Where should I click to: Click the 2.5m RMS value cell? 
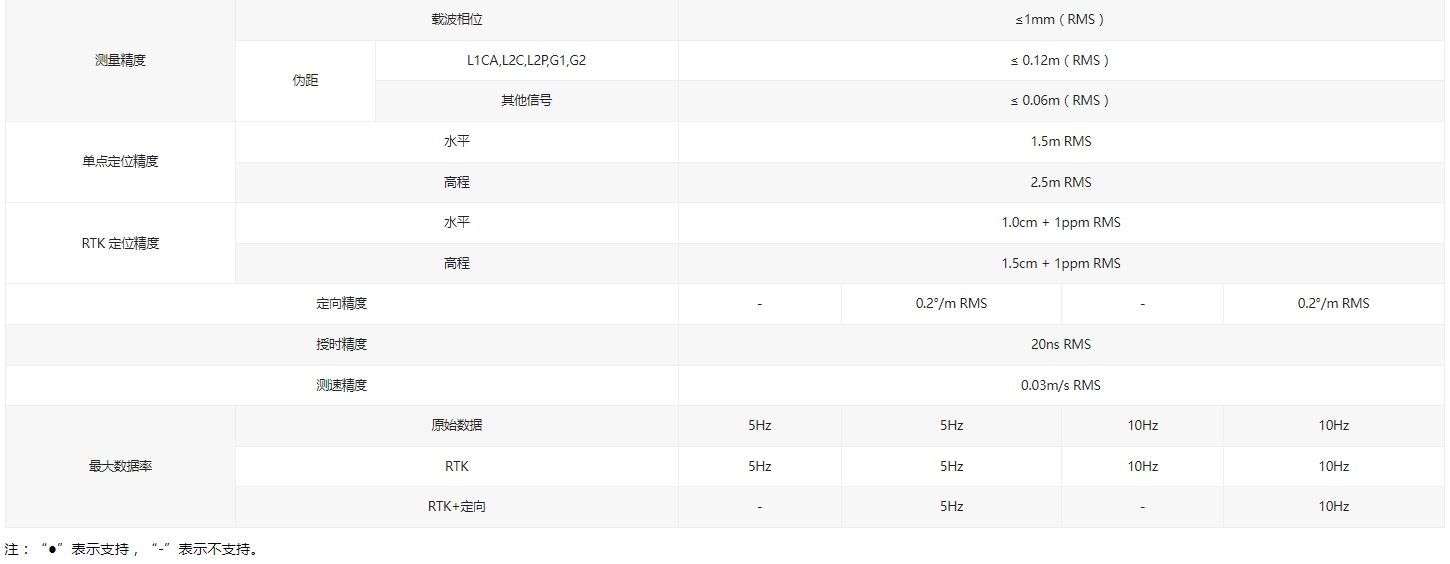[1060, 182]
